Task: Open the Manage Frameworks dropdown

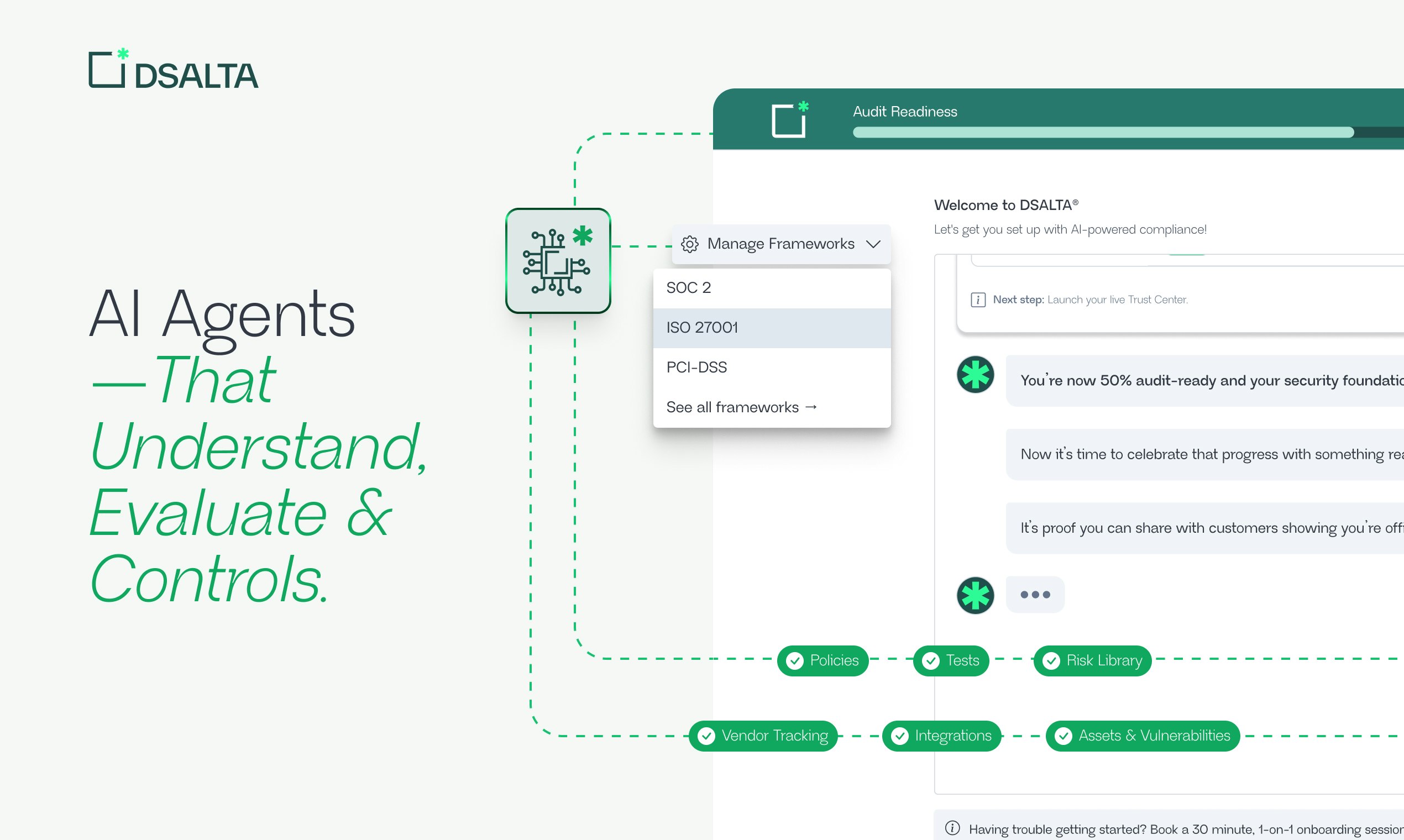Action: [x=780, y=244]
